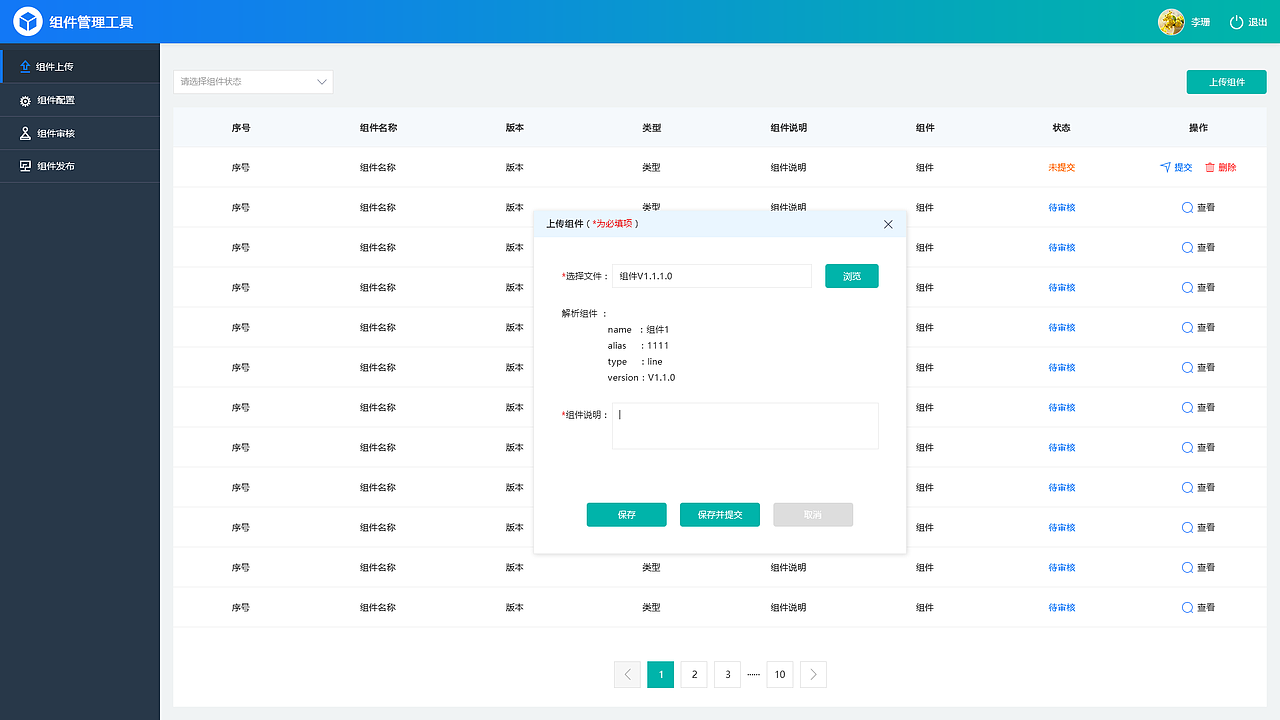Screen dimensions: 1280x720
Task: Click the 上传组件 button at top right
Action: click(1226, 82)
